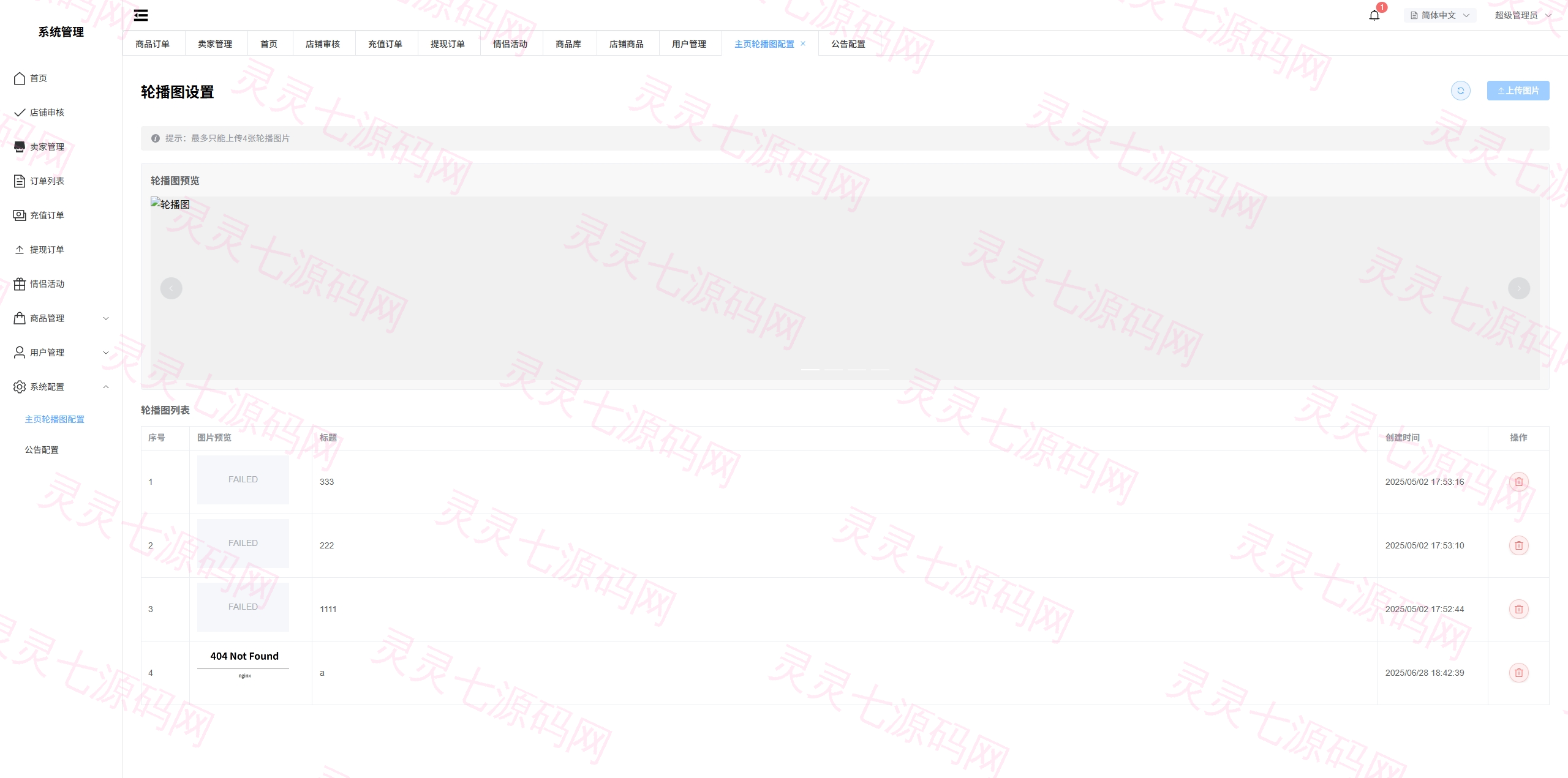Image resolution: width=1568 pixels, height=778 pixels.
Task: Close the 主页轮播图配置 tab
Action: 803,43
